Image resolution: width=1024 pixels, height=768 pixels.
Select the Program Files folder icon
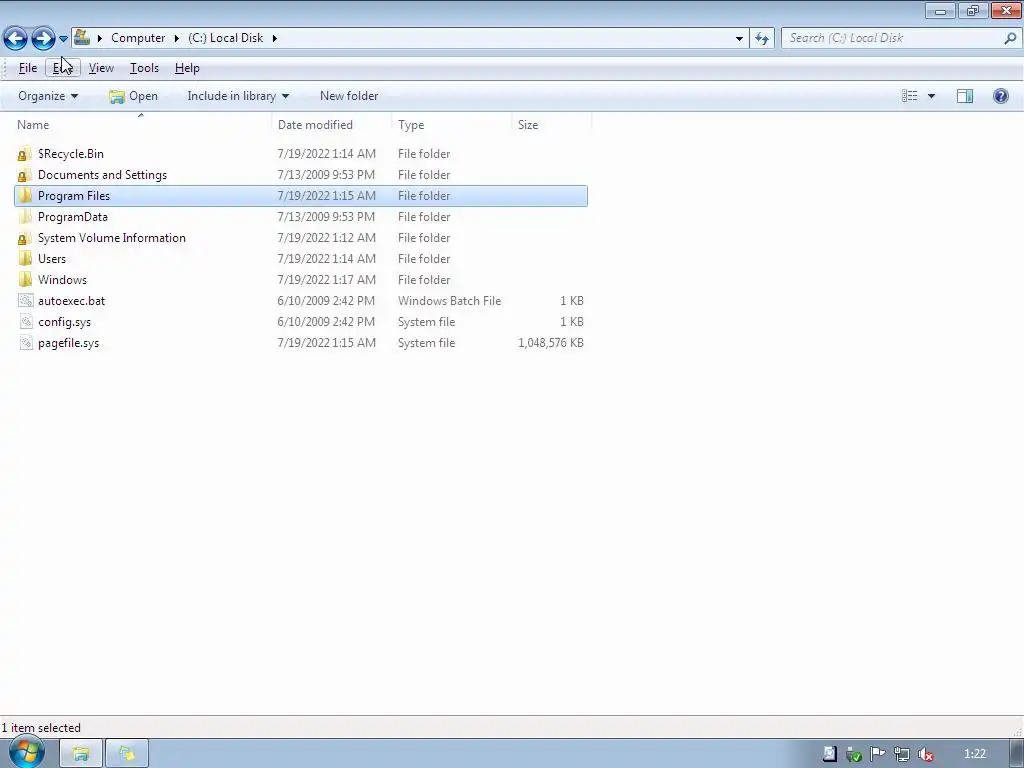point(25,196)
